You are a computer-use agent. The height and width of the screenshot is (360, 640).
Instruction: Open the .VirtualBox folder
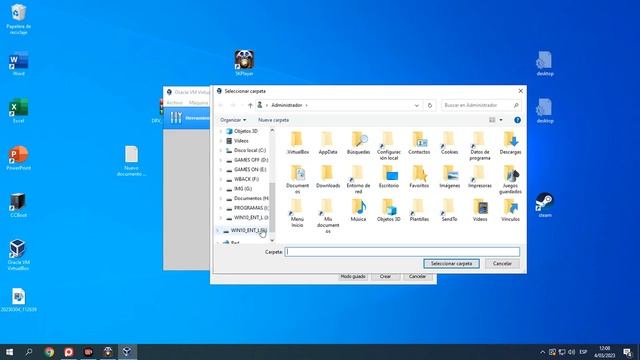298,142
